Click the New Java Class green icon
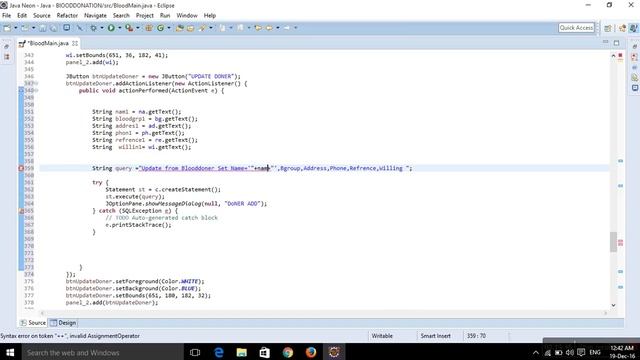640x360 pixels. (160, 28)
